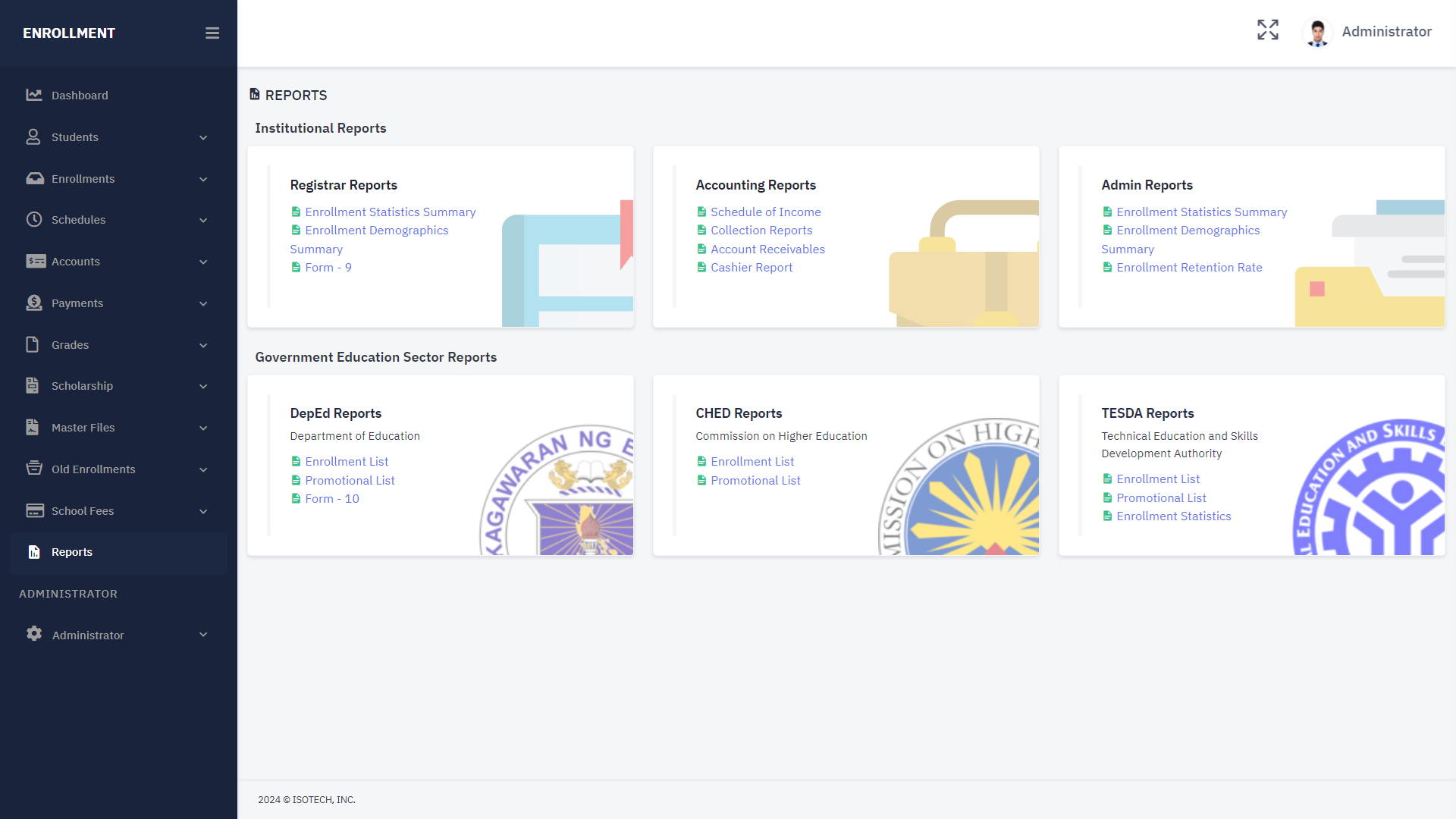1456x819 pixels.
Task: Click the School Fees card icon
Action: [34, 510]
